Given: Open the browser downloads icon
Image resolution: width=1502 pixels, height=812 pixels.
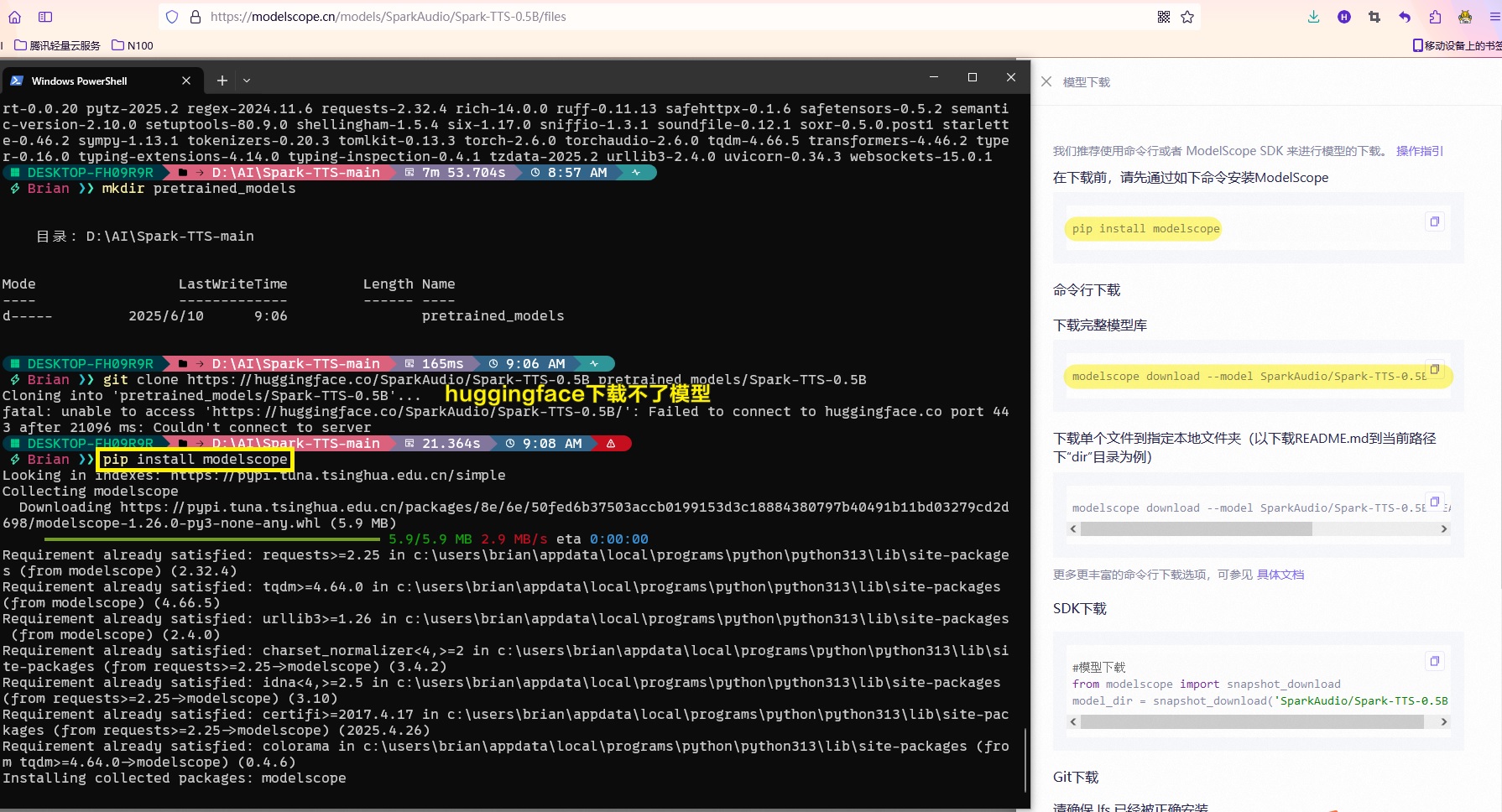Looking at the screenshot, I should [1314, 17].
